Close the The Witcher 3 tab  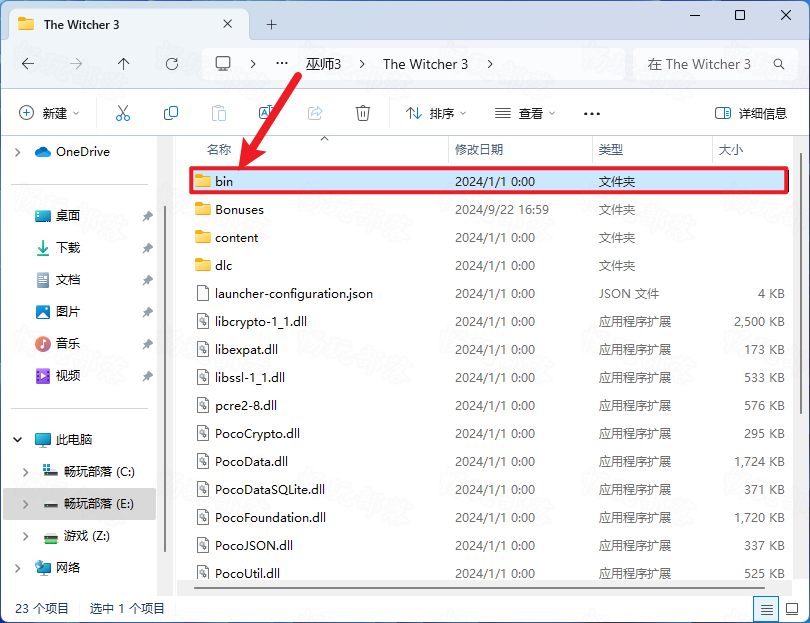click(227, 24)
